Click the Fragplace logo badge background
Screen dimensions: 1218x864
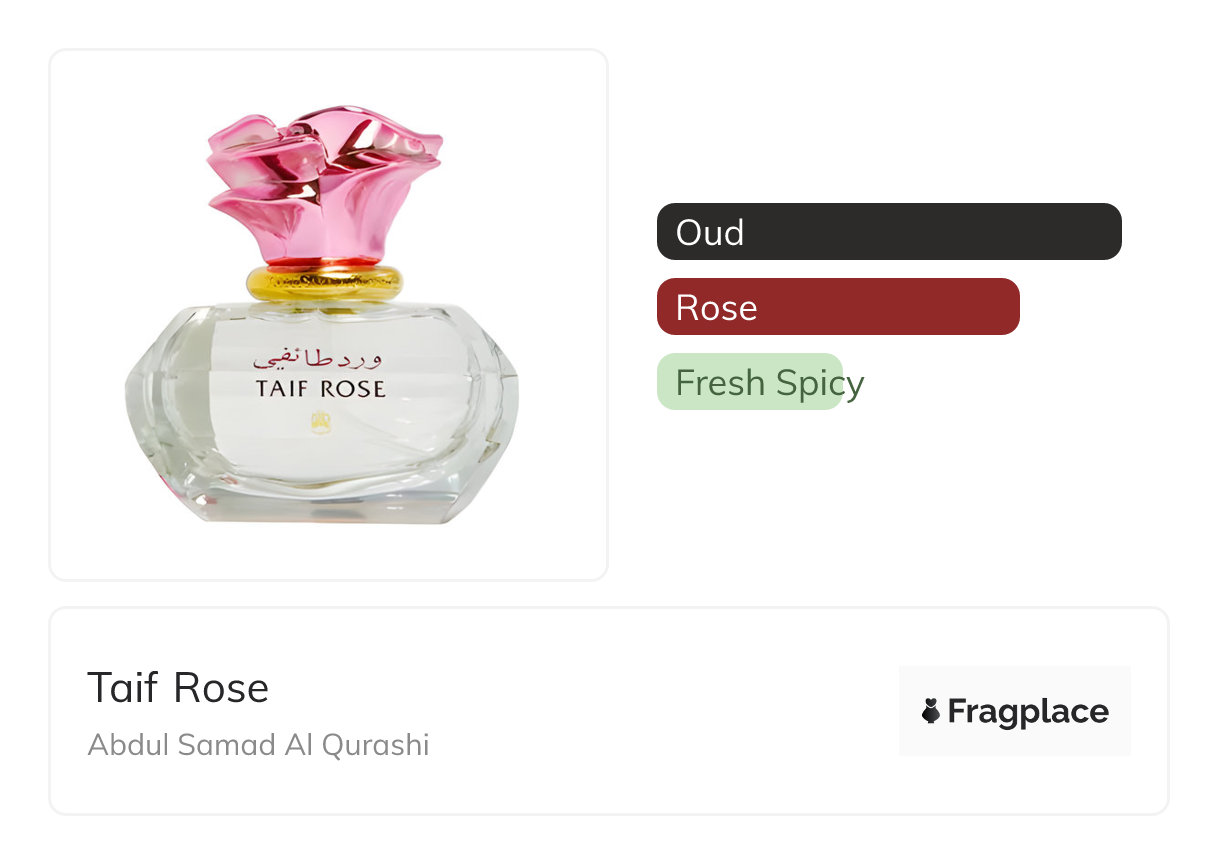point(1015,711)
